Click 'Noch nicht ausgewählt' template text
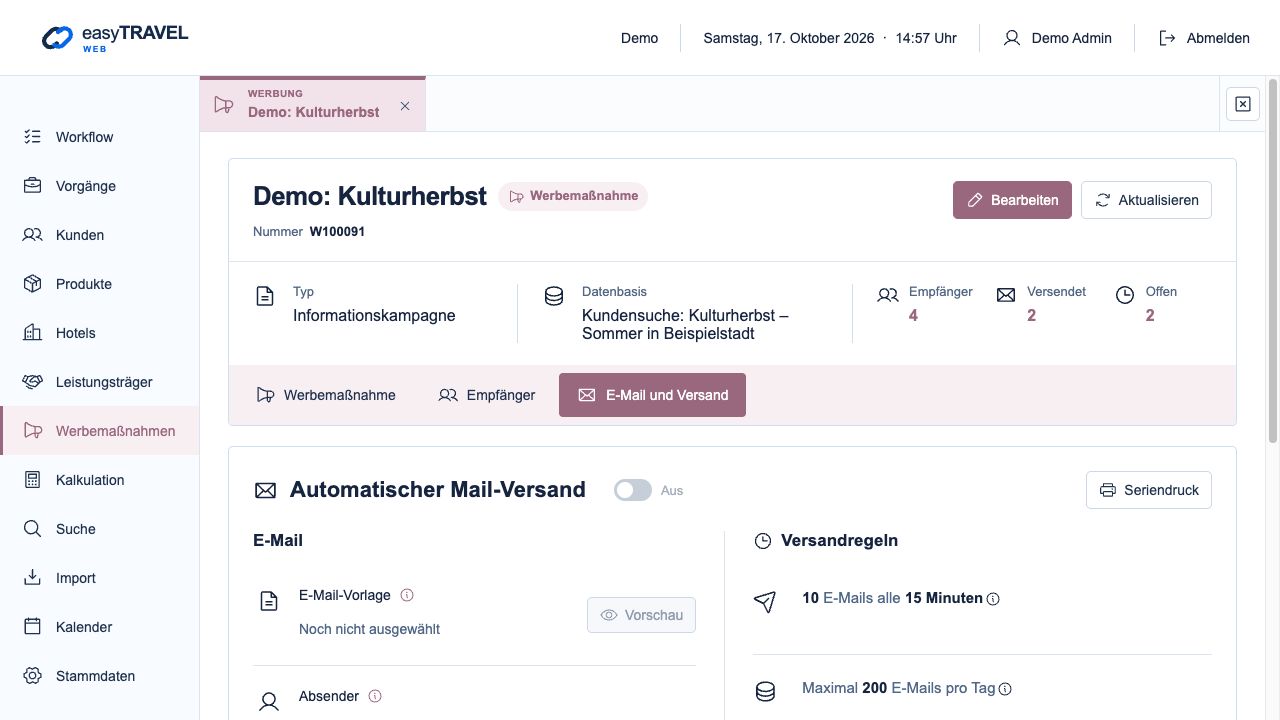 (370, 629)
